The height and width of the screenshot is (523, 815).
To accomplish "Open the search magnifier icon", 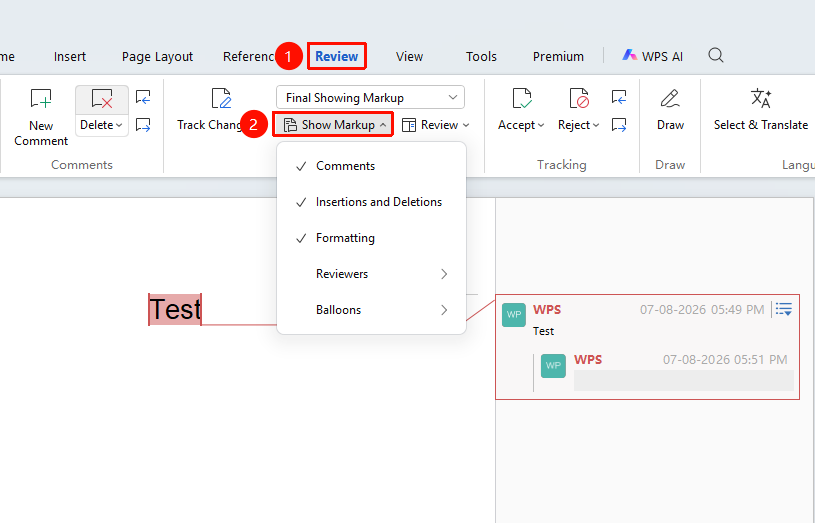I will coord(716,55).
